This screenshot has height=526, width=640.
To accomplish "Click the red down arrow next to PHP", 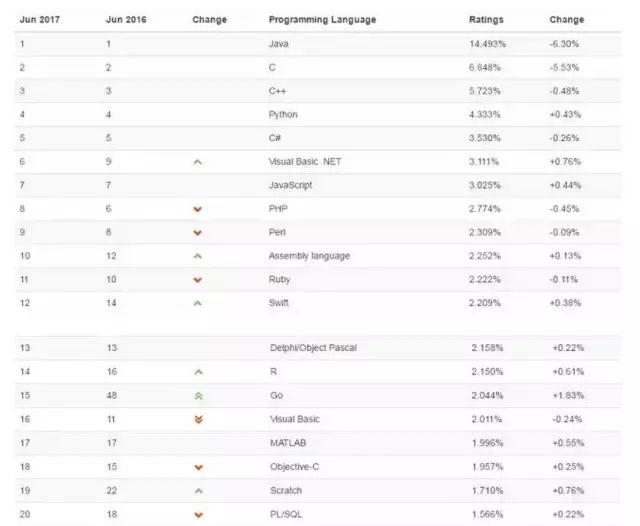I will (x=198, y=209).
